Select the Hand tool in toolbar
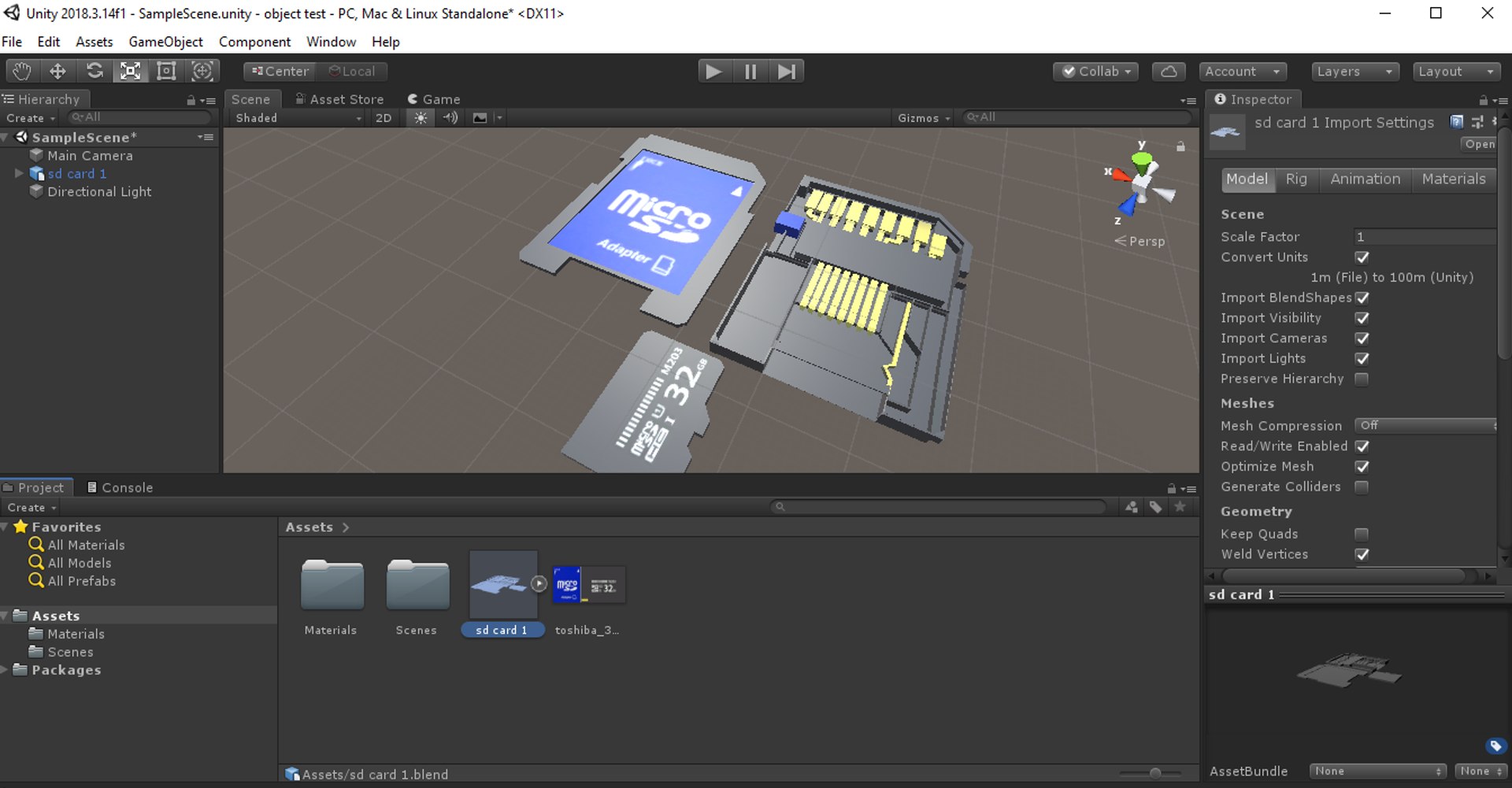 (x=21, y=71)
